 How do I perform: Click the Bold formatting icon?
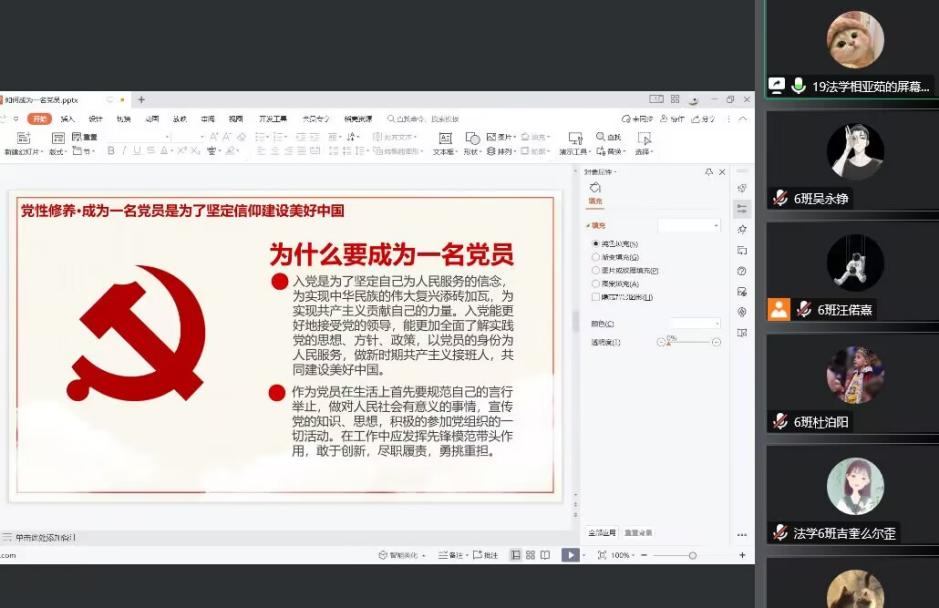(x=110, y=151)
